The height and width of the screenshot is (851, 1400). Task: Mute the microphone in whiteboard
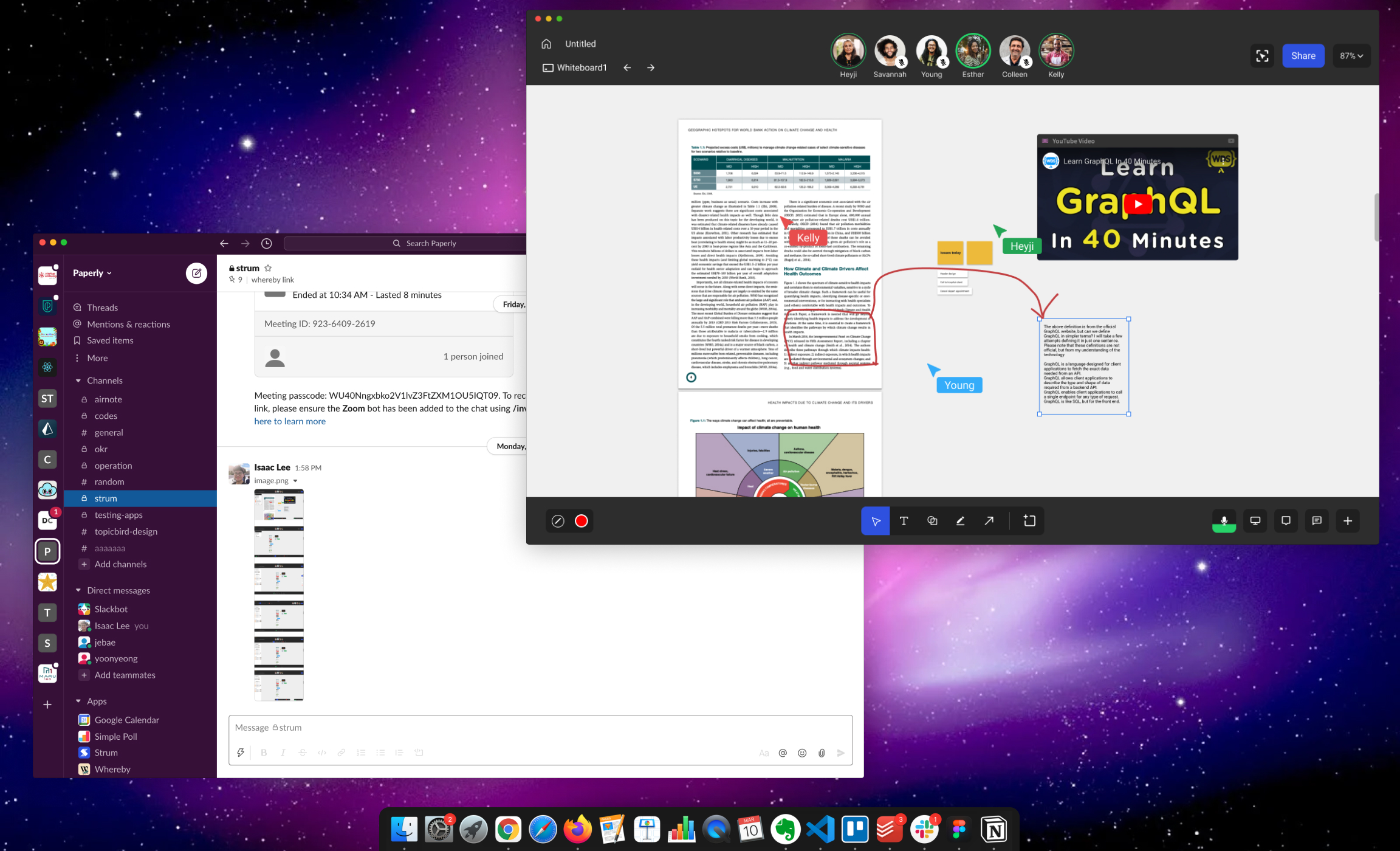point(1224,521)
